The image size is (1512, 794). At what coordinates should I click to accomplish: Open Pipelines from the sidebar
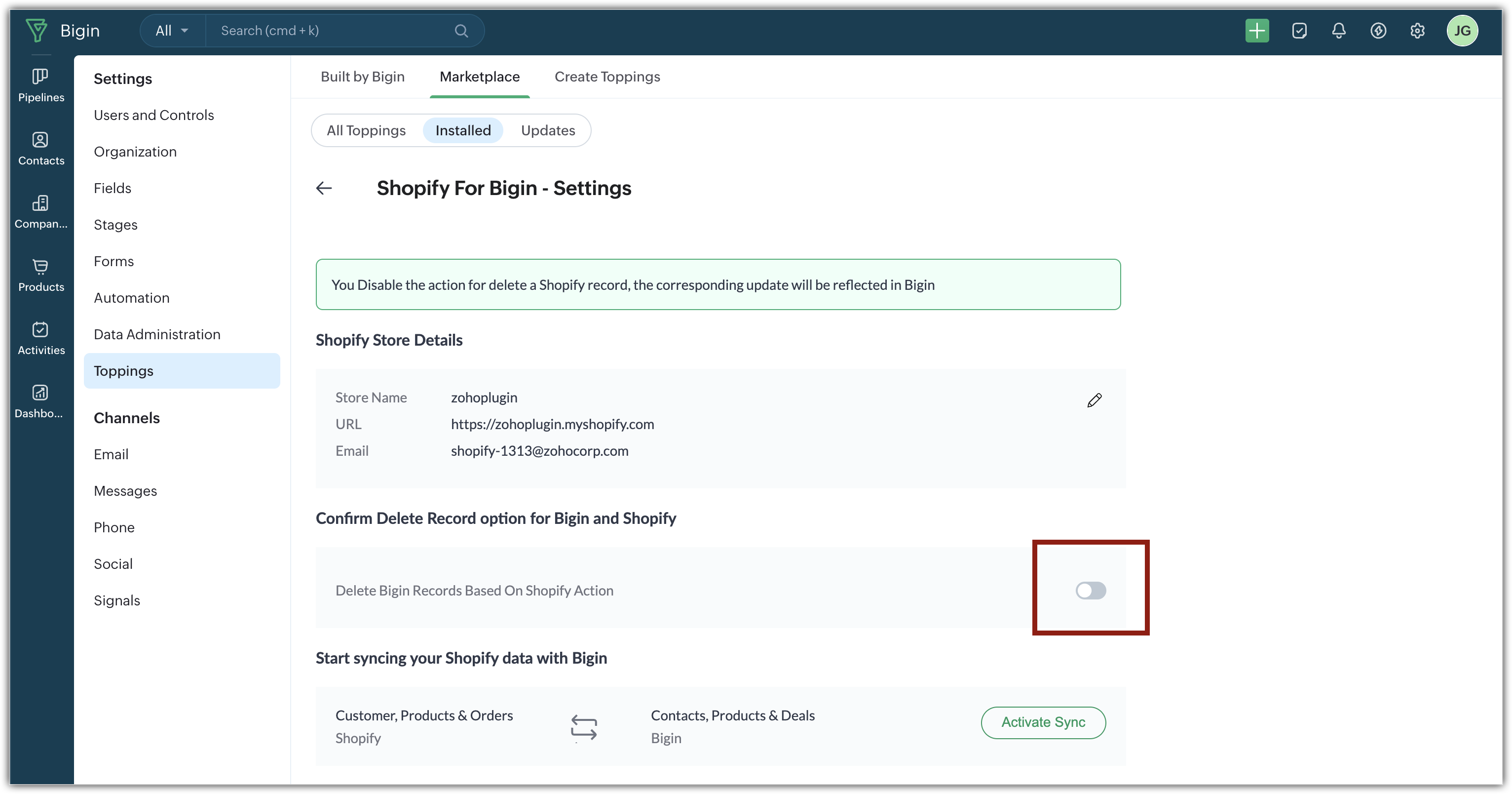[40, 85]
